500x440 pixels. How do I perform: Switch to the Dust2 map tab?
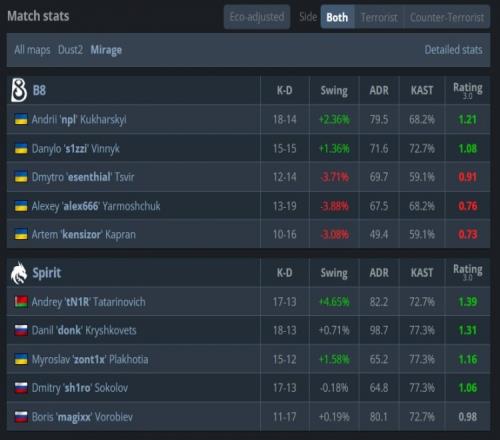tap(70, 50)
